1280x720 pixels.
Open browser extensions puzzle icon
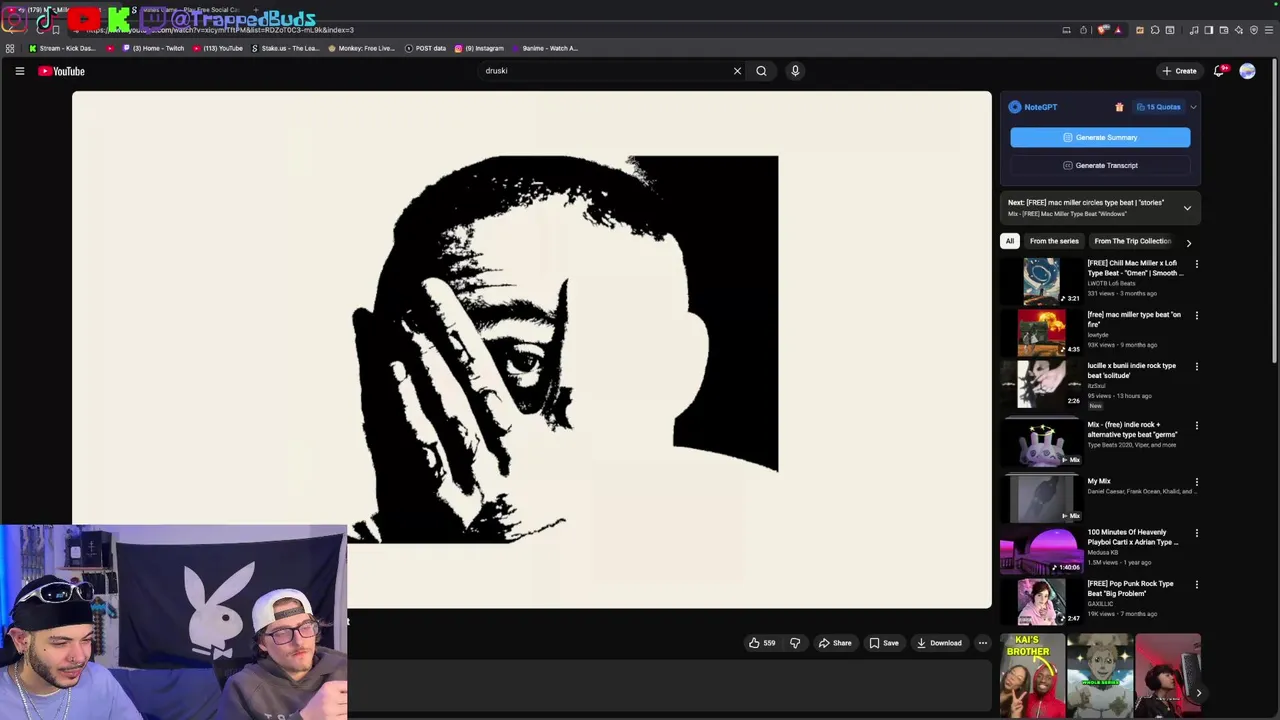tap(1154, 30)
